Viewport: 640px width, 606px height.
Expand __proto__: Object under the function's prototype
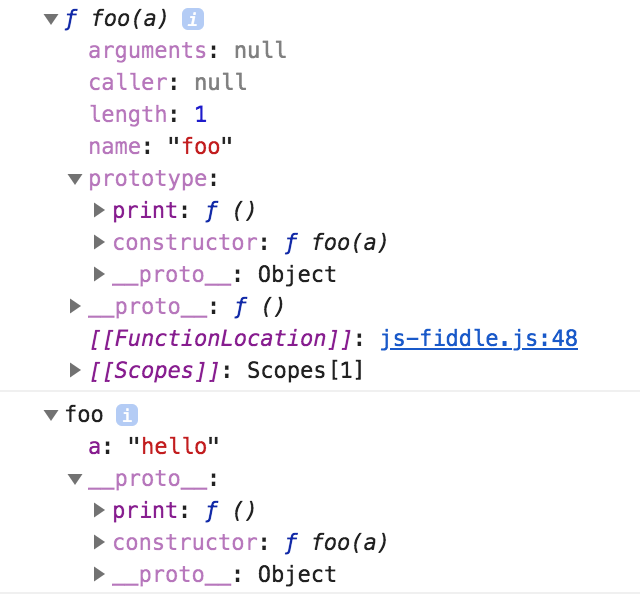[x=99, y=274]
